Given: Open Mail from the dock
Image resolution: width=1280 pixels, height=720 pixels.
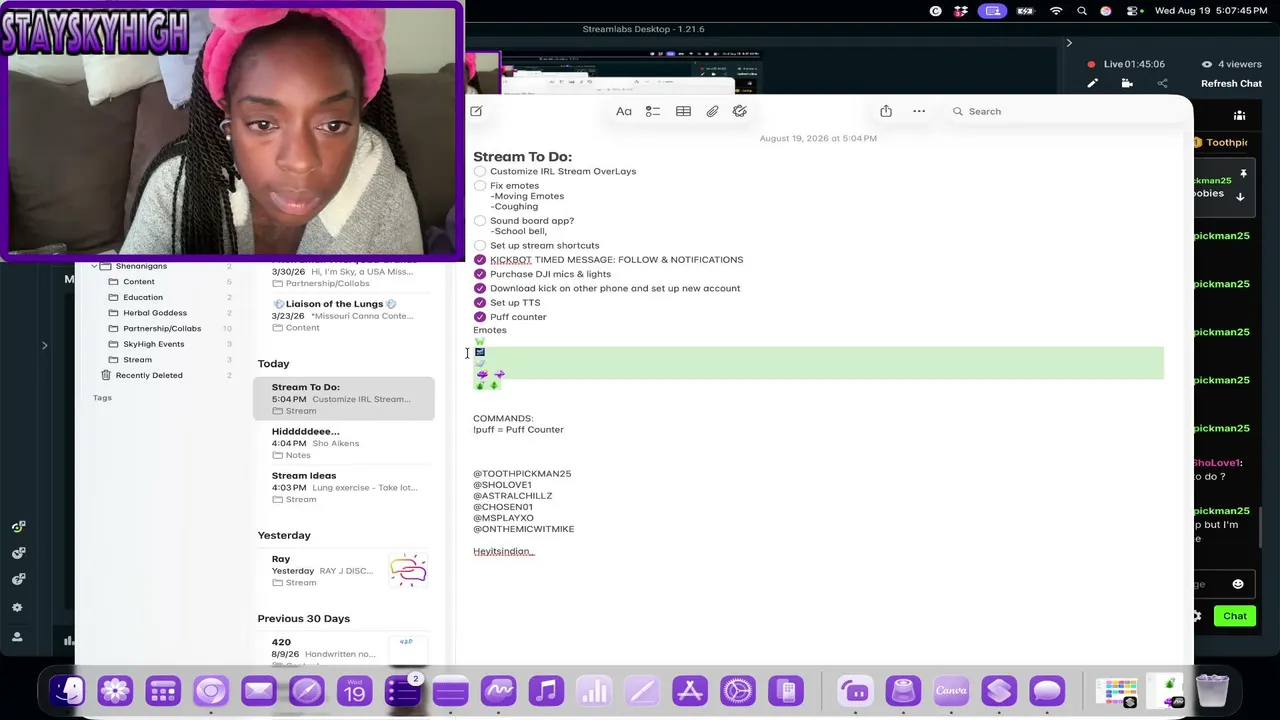Looking at the screenshot, I should coord(259,690).
